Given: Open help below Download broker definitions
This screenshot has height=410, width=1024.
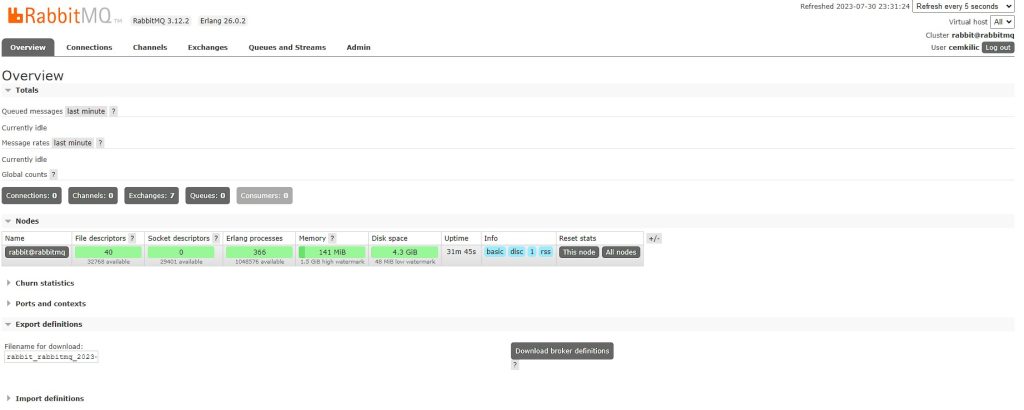Looking at the screenshot, I should [x=515, y=365].
